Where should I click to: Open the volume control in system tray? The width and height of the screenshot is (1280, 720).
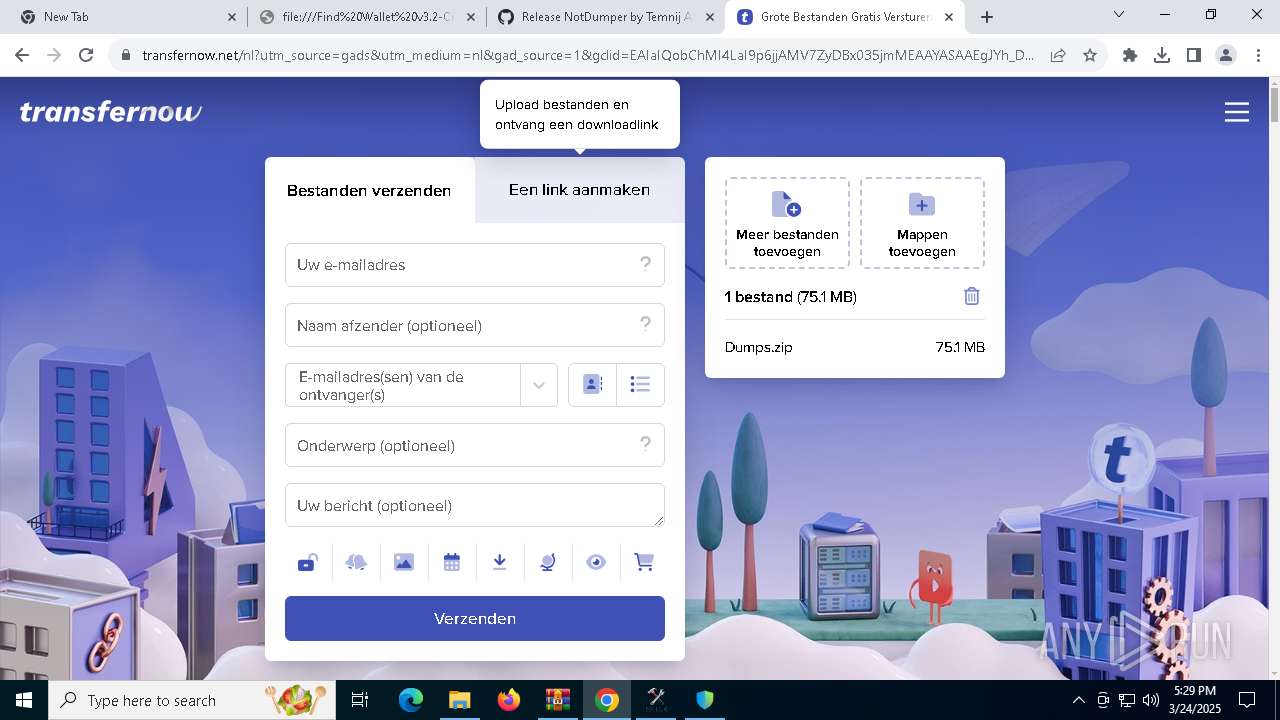[x=1151, y=700]
